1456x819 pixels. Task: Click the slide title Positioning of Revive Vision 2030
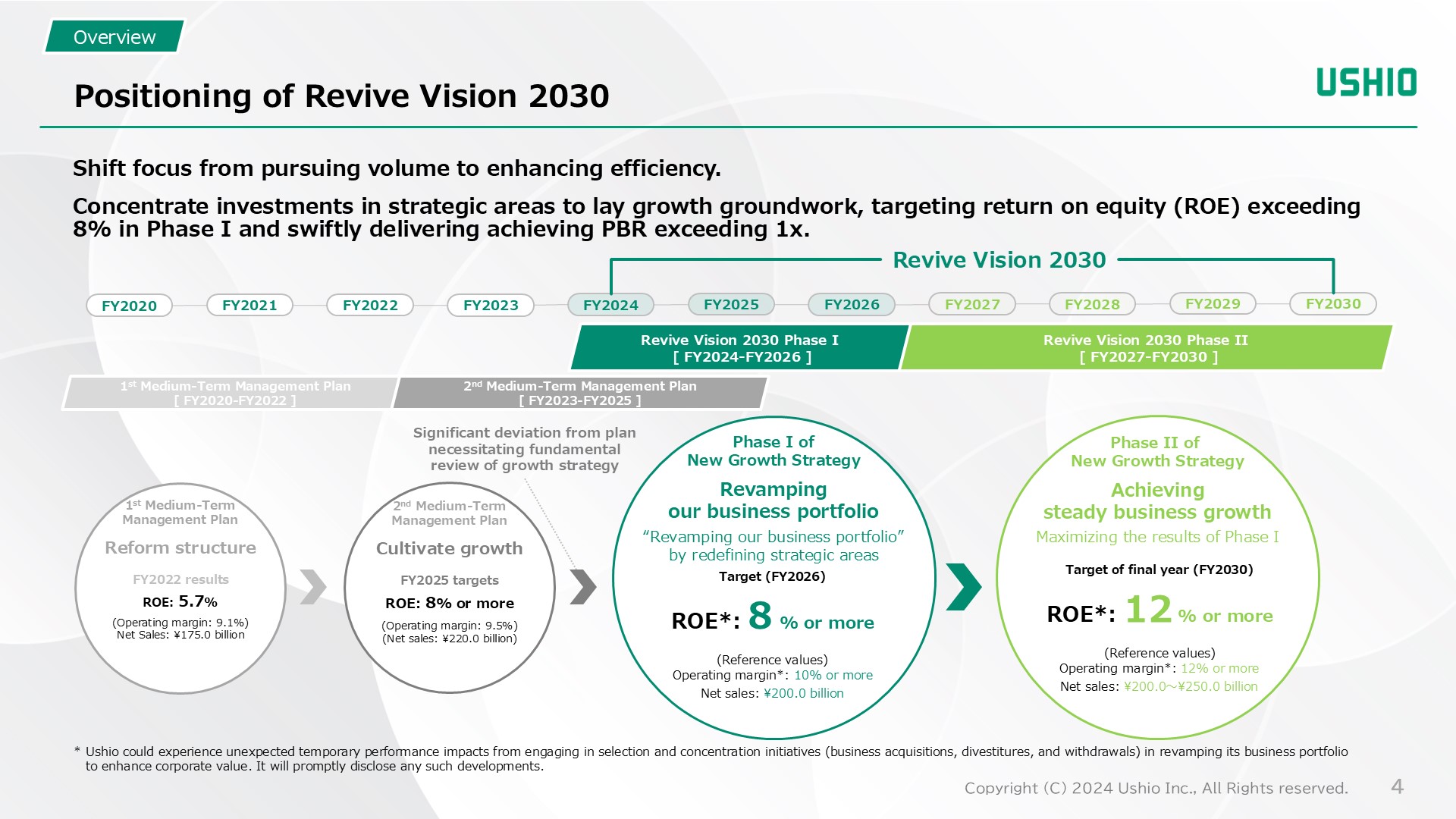coord(341,96)
